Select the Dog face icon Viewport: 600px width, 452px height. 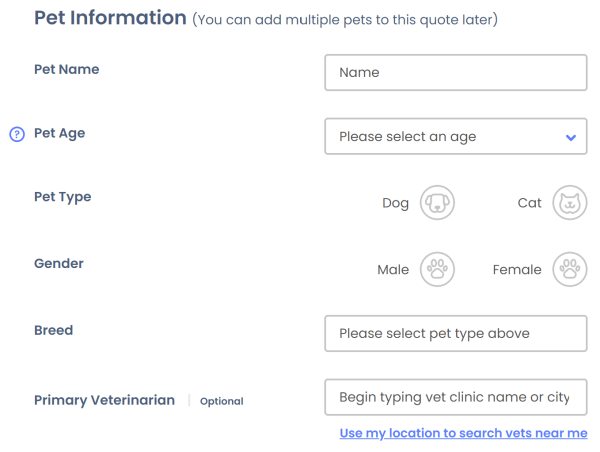tap(437, 202)
